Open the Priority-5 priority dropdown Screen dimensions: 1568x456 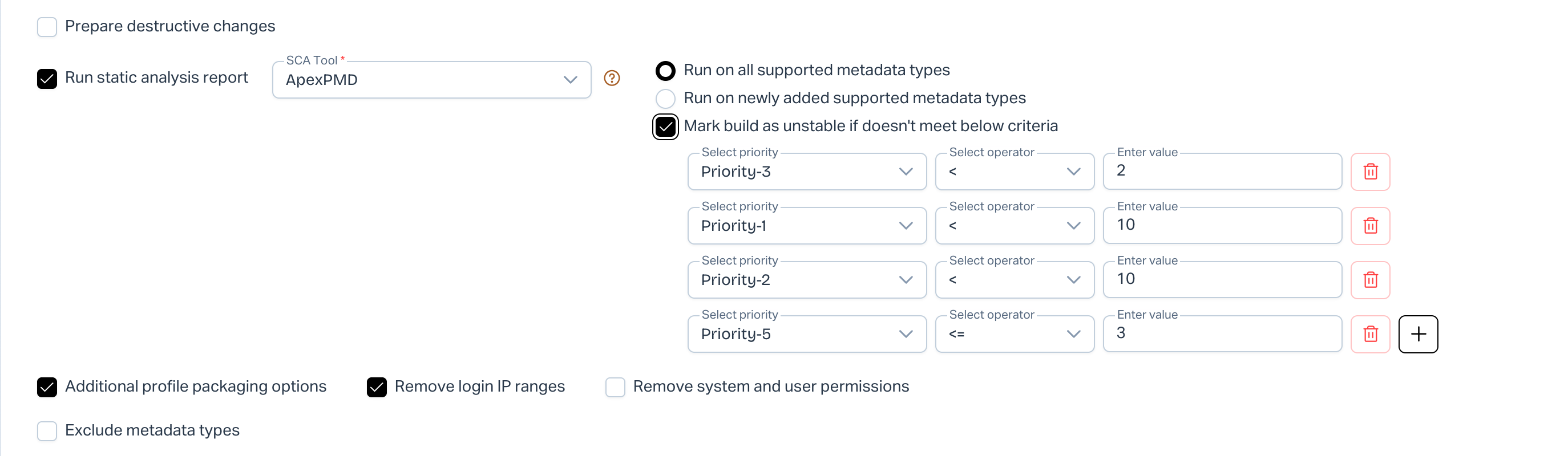[806, 334]
